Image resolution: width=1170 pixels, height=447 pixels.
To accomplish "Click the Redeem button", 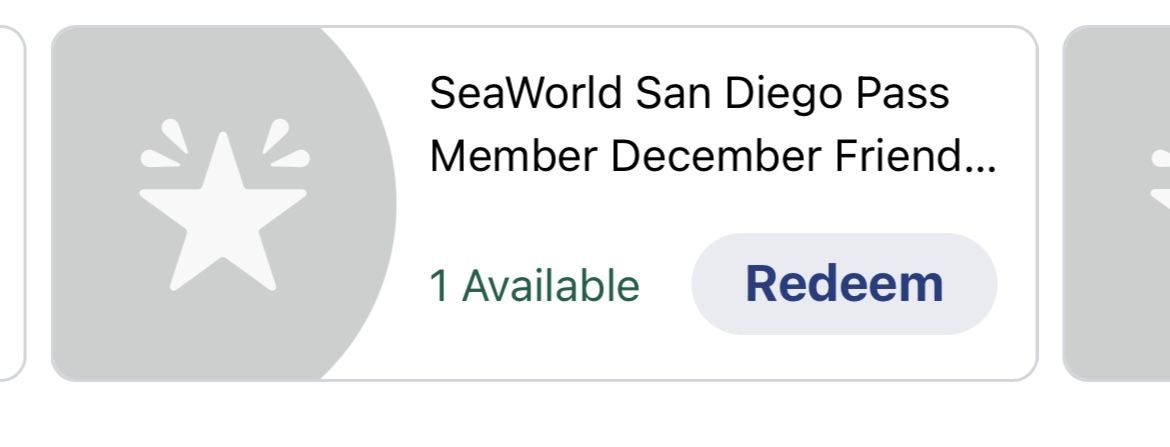I will [843, 284].
